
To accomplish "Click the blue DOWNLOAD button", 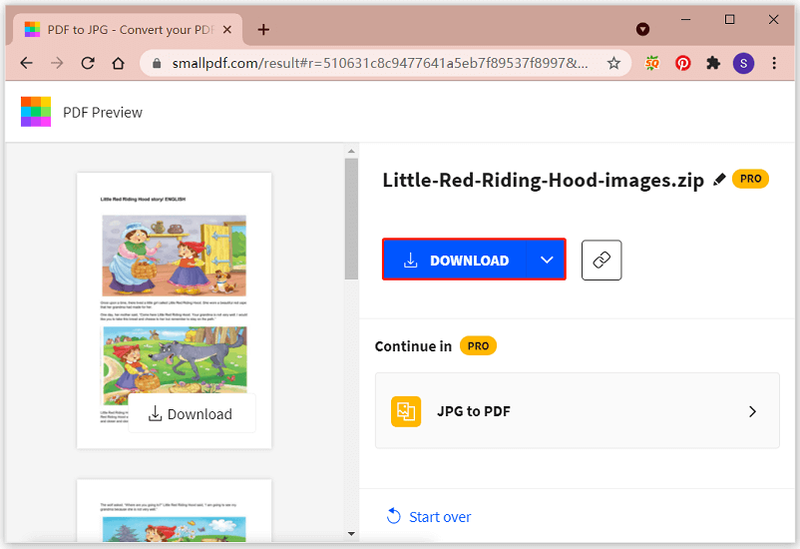I will (x=455, y=260).
